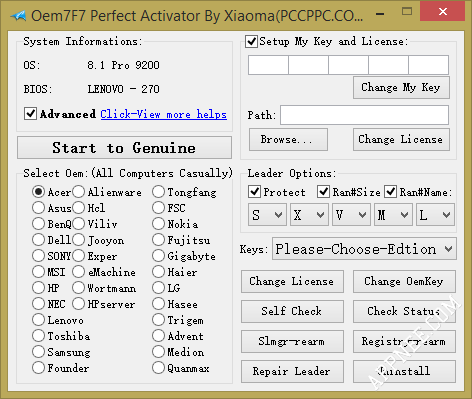
Task: Open the leader dropdown showing L
Action: click(435, 215)
